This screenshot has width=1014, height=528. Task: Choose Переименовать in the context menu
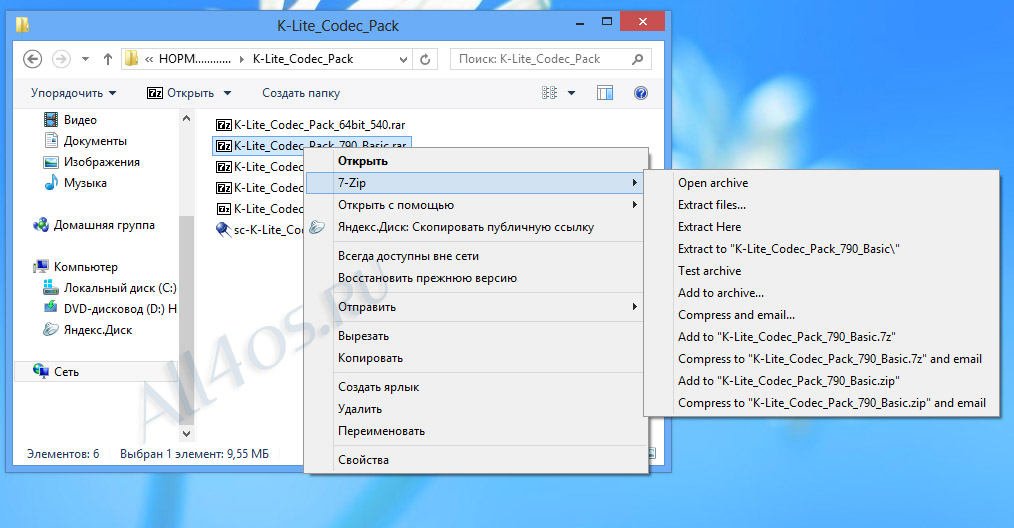(x=476, y=432)
